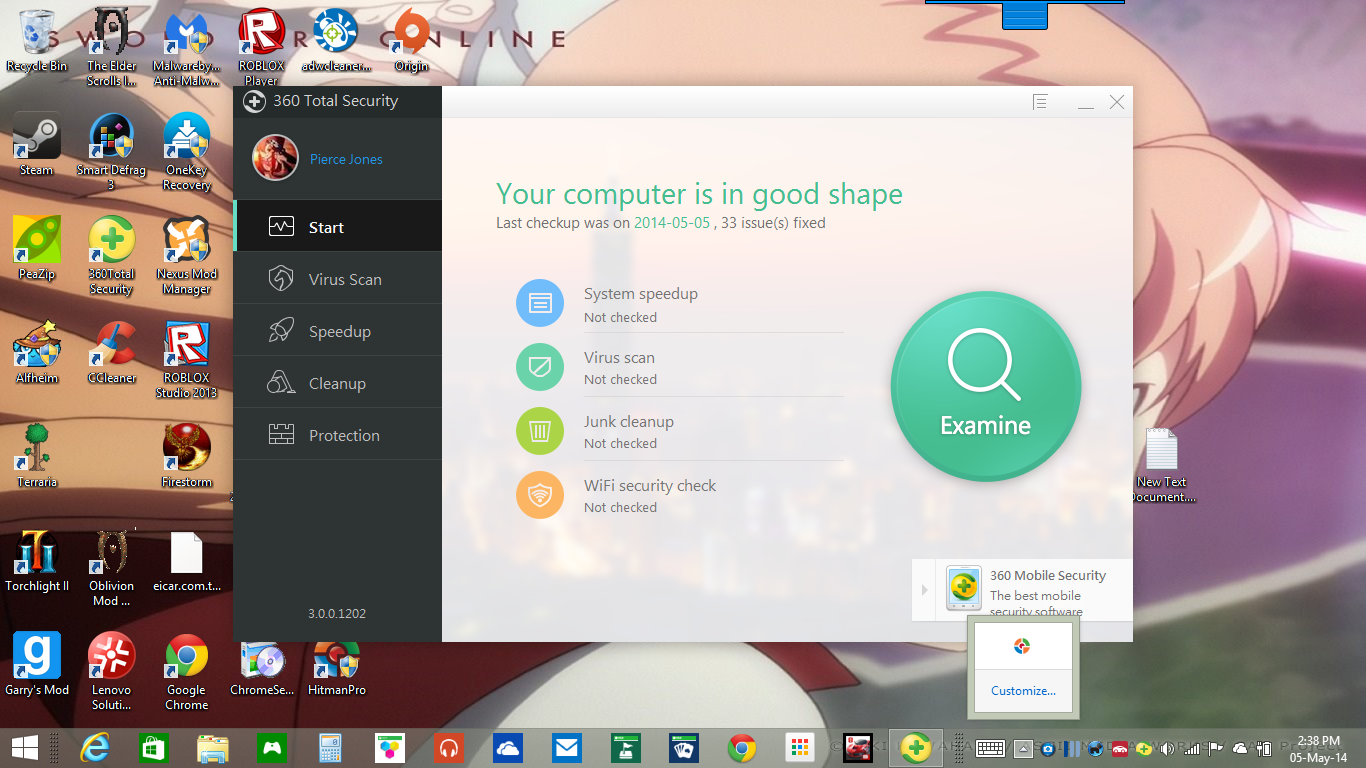Select the Origin desktop shortcut
This screenshot has width=1366, height=768.
(x=411, y=40)
